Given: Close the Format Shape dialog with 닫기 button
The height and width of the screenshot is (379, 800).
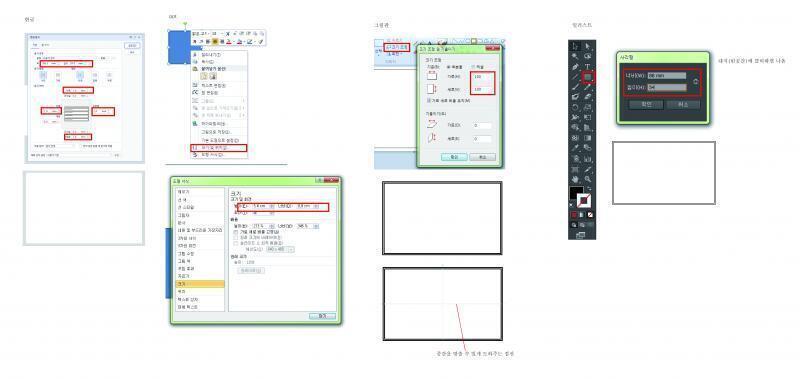Looking at the screenshot, I should 322,316.
